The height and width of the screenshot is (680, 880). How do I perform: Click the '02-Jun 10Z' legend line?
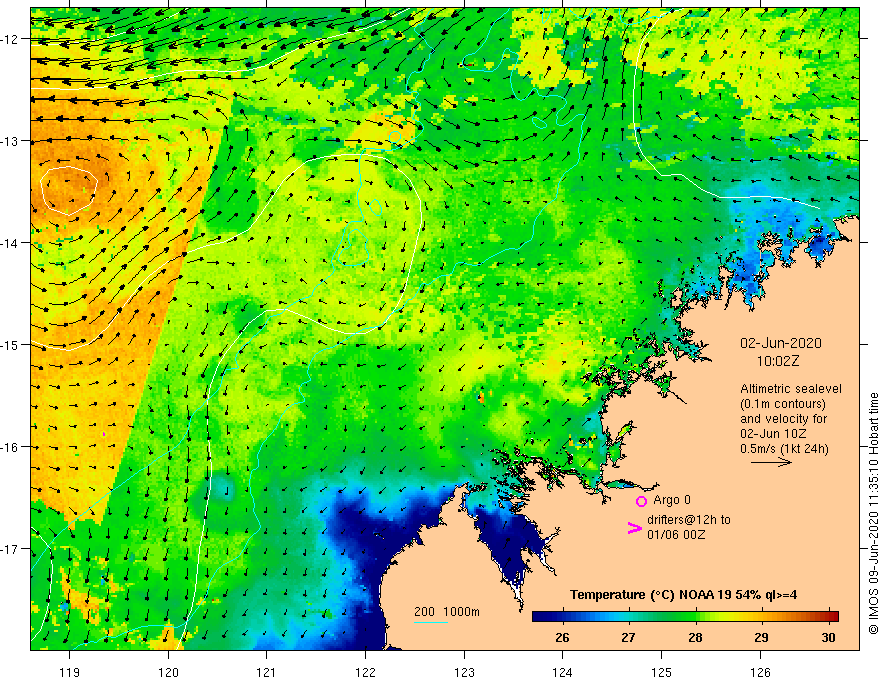773,434
